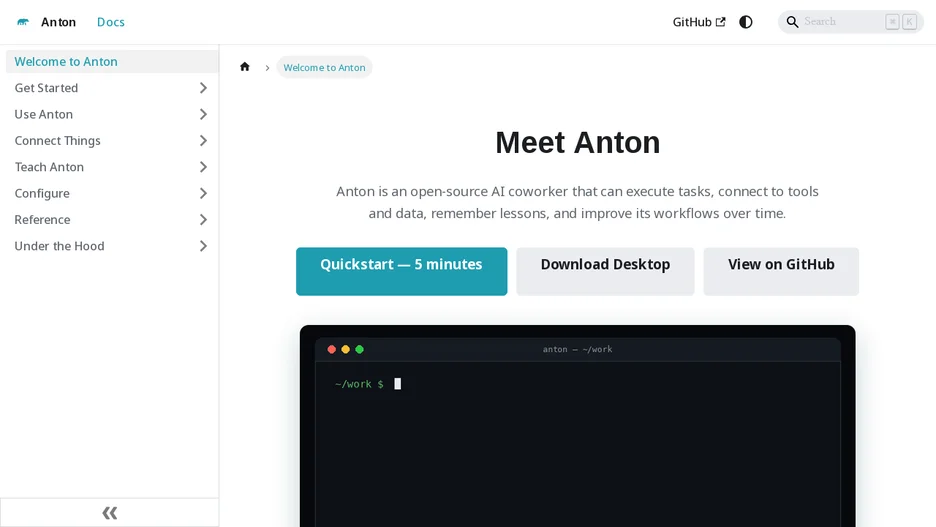The width and height of the screenshot is (936, 527).
Task: Expand the Get Started chevron
Action: pyautogui.click(x=203, y=88)
